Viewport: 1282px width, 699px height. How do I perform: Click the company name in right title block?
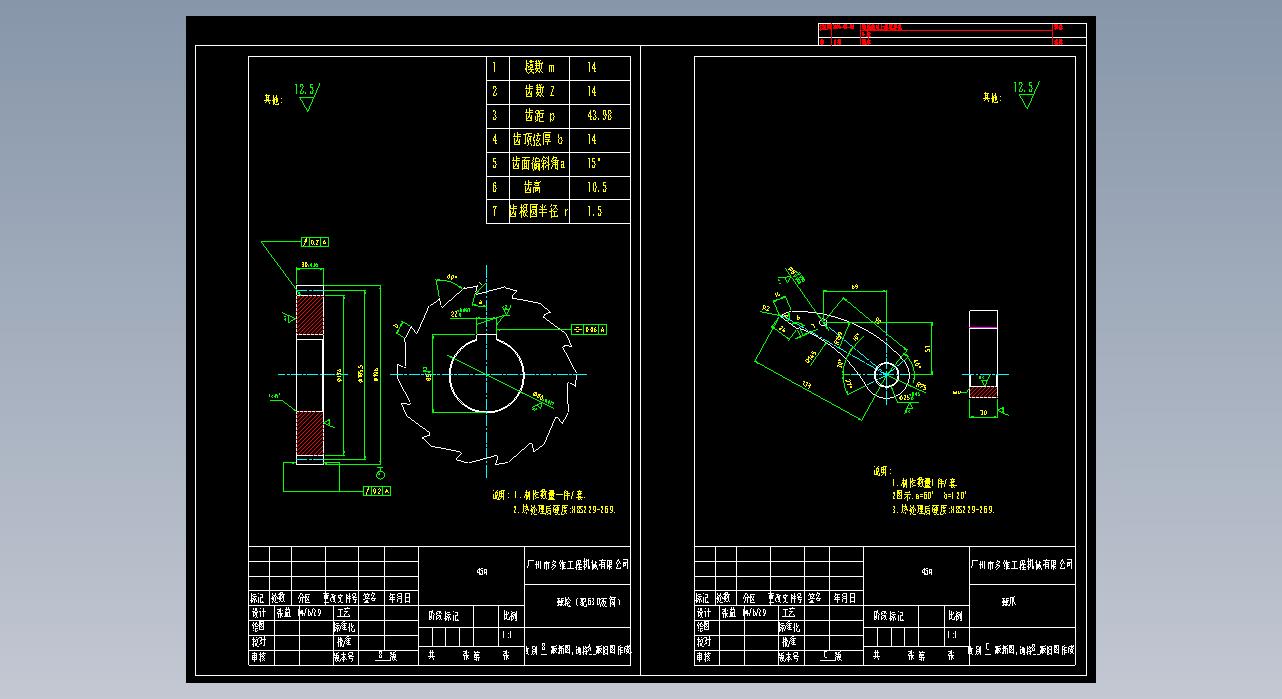pyautogui.click(x=1022, y=565)
